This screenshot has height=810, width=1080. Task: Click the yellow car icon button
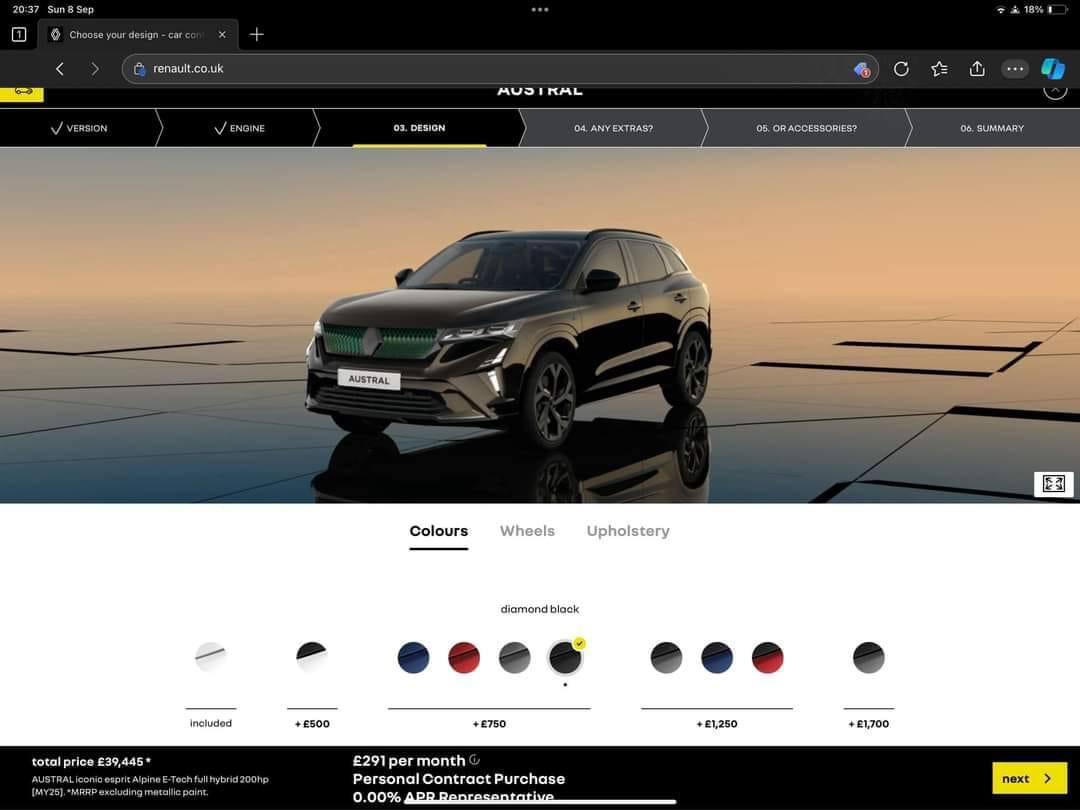22,94
